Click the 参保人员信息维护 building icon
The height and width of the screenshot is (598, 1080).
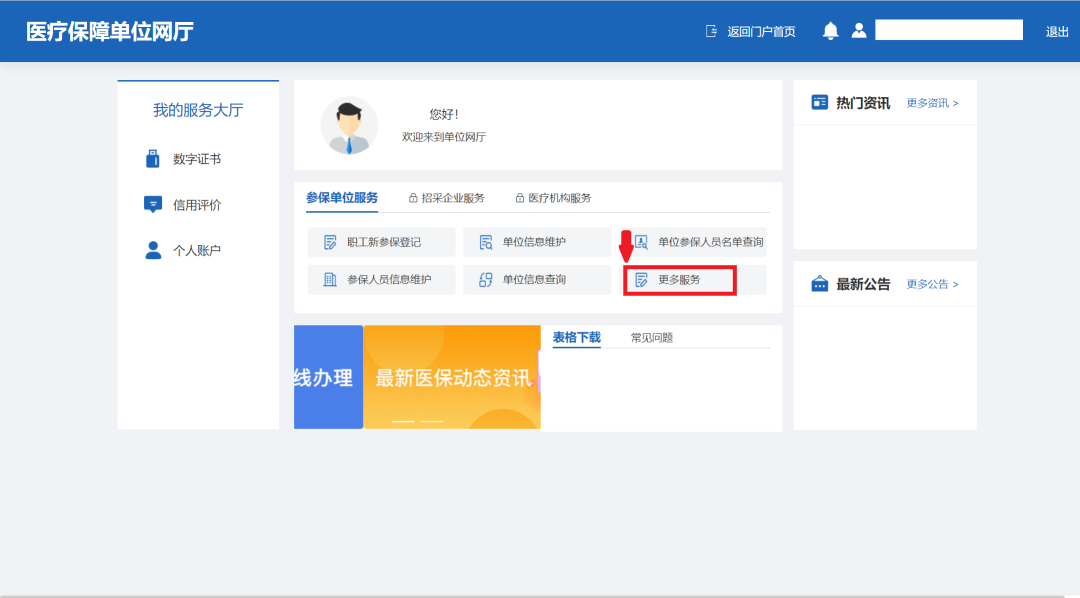point(330,280)
